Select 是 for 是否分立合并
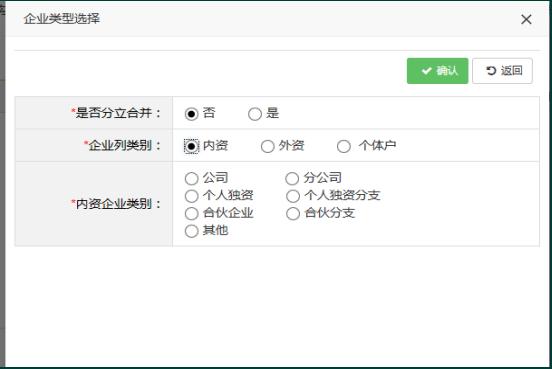The width and height of the screenshot is (552, 369). tap(255, 114)
